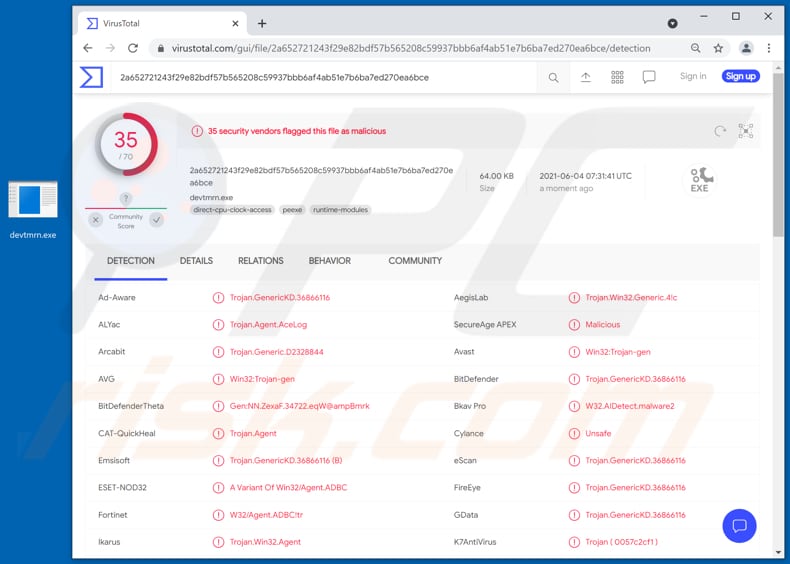Viewport: 790px width, 564px height.
Task: Reload the page with refresh icon
Action: [133, 48]
